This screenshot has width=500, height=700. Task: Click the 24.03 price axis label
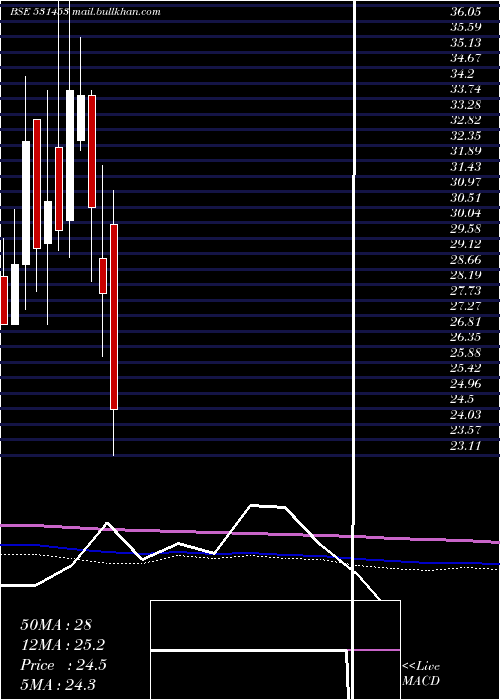click(x=466, y=415)
